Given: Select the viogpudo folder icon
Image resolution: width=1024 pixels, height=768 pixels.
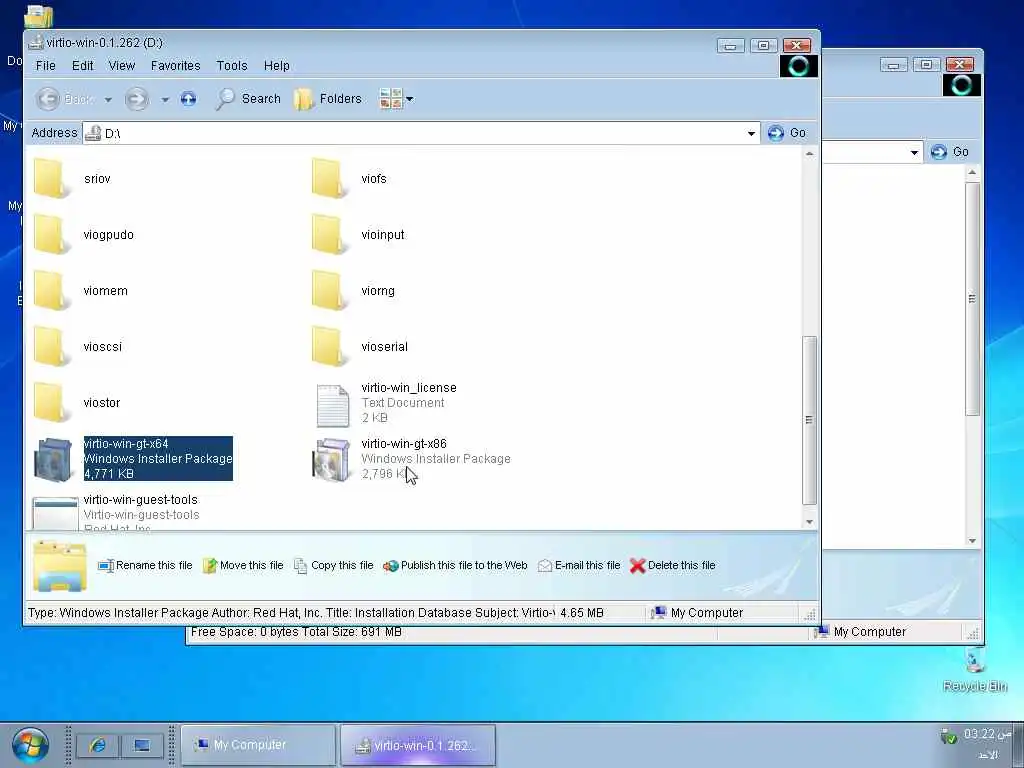Looking at the screenshot, I should point(51,234).
